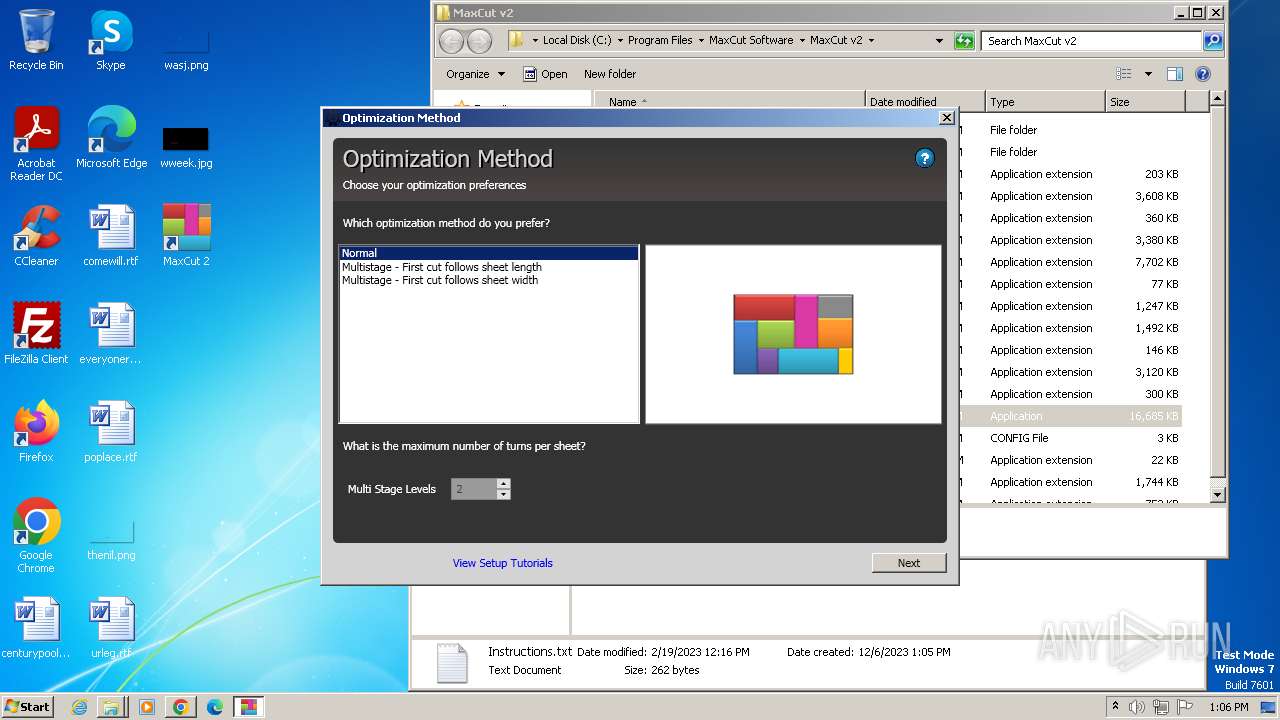The width and height of the screenshot is (1280, 720).
Task: Open the Recycle Bin desktop icon
Action: point(36,41)
